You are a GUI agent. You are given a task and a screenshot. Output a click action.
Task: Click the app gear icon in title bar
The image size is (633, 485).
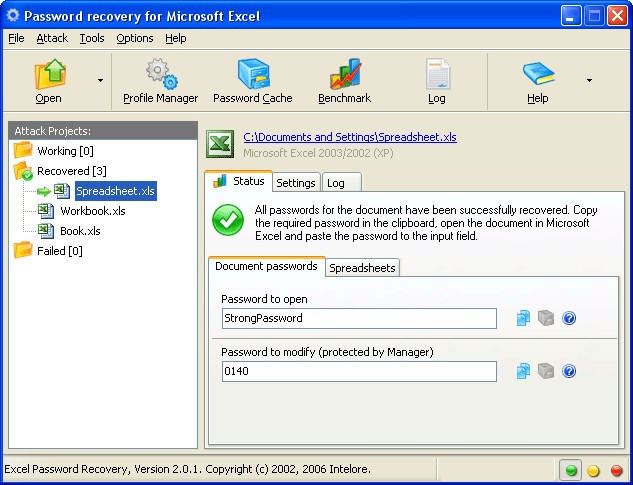click(13, 15)
